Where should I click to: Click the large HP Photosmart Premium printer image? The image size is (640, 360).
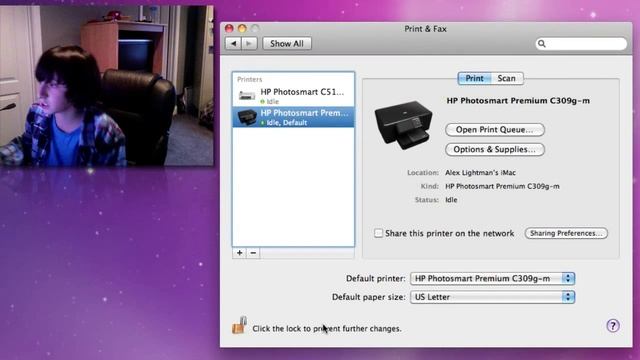click(403, 125)
